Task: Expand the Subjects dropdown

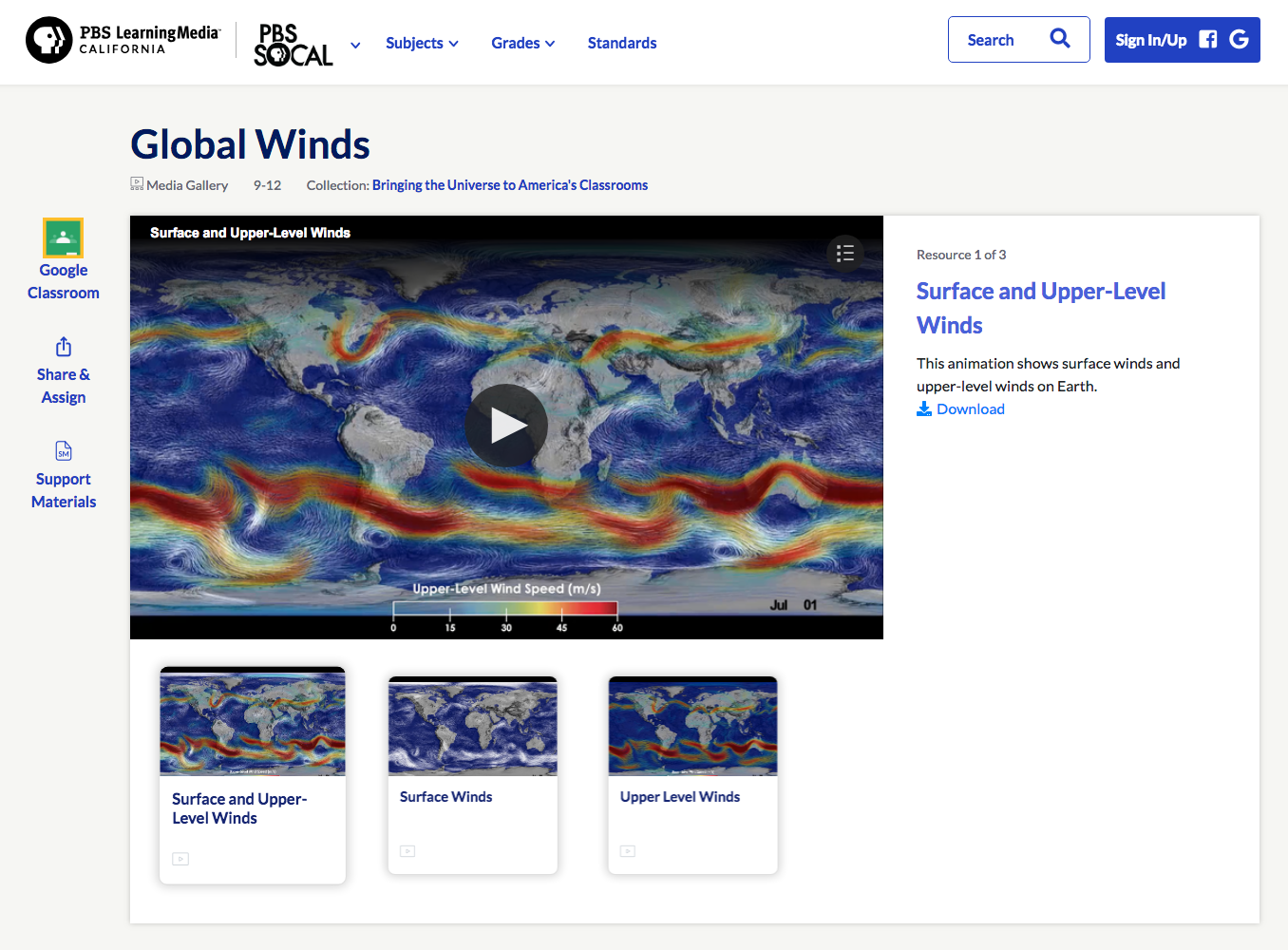Action: 422,43
